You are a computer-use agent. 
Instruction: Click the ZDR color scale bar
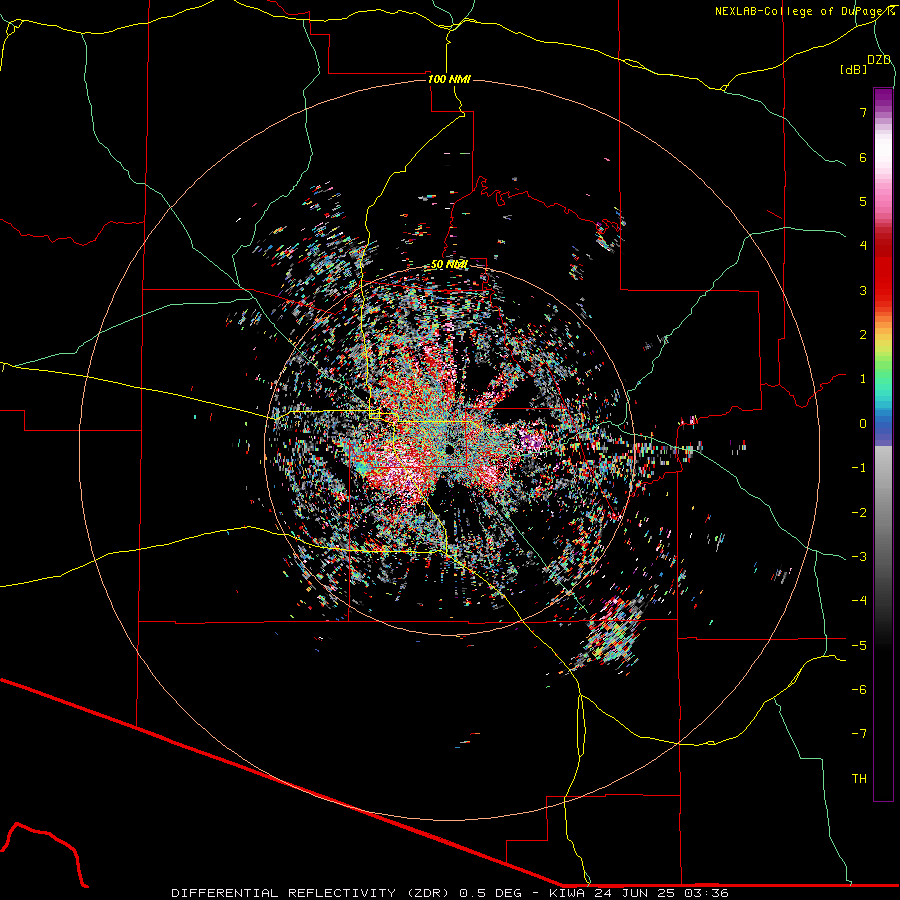[883, 444]
